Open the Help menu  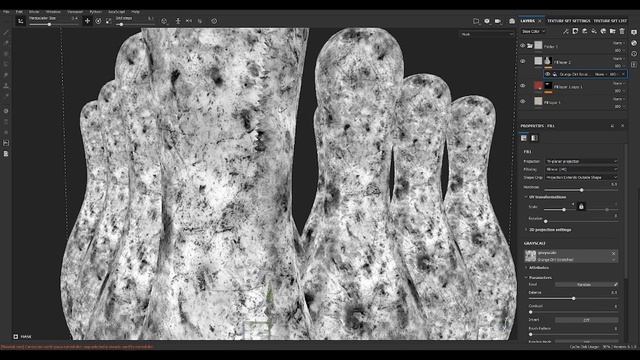tap(136, 12)
